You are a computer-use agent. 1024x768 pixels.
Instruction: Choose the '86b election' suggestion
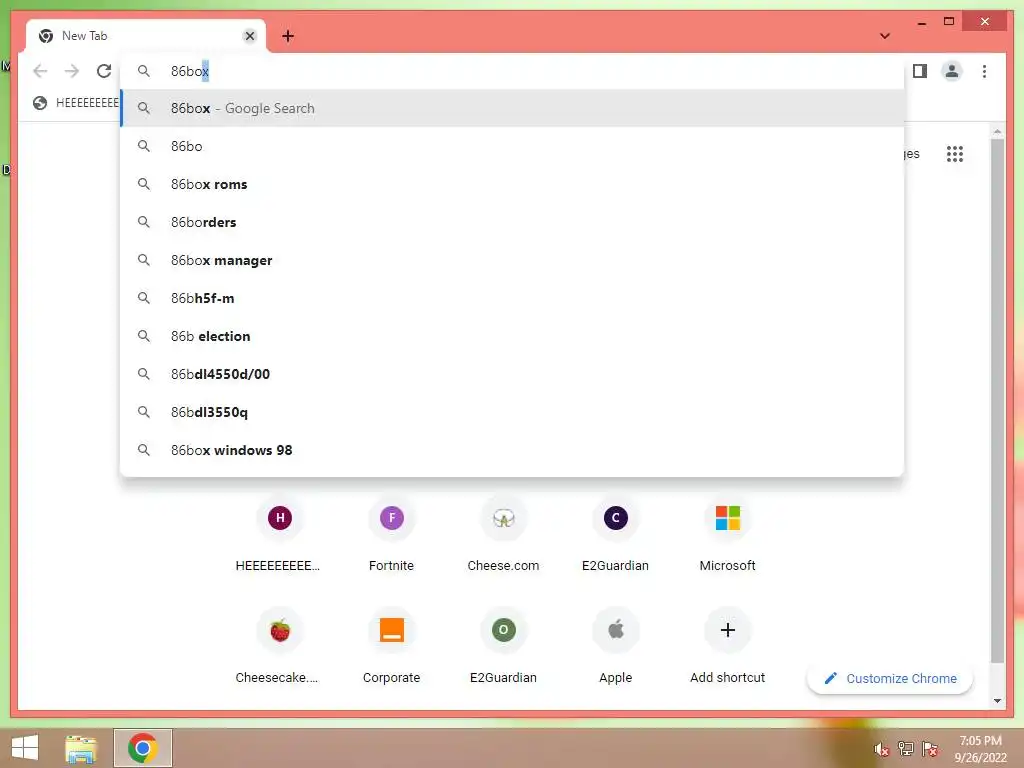pos(513,336)
